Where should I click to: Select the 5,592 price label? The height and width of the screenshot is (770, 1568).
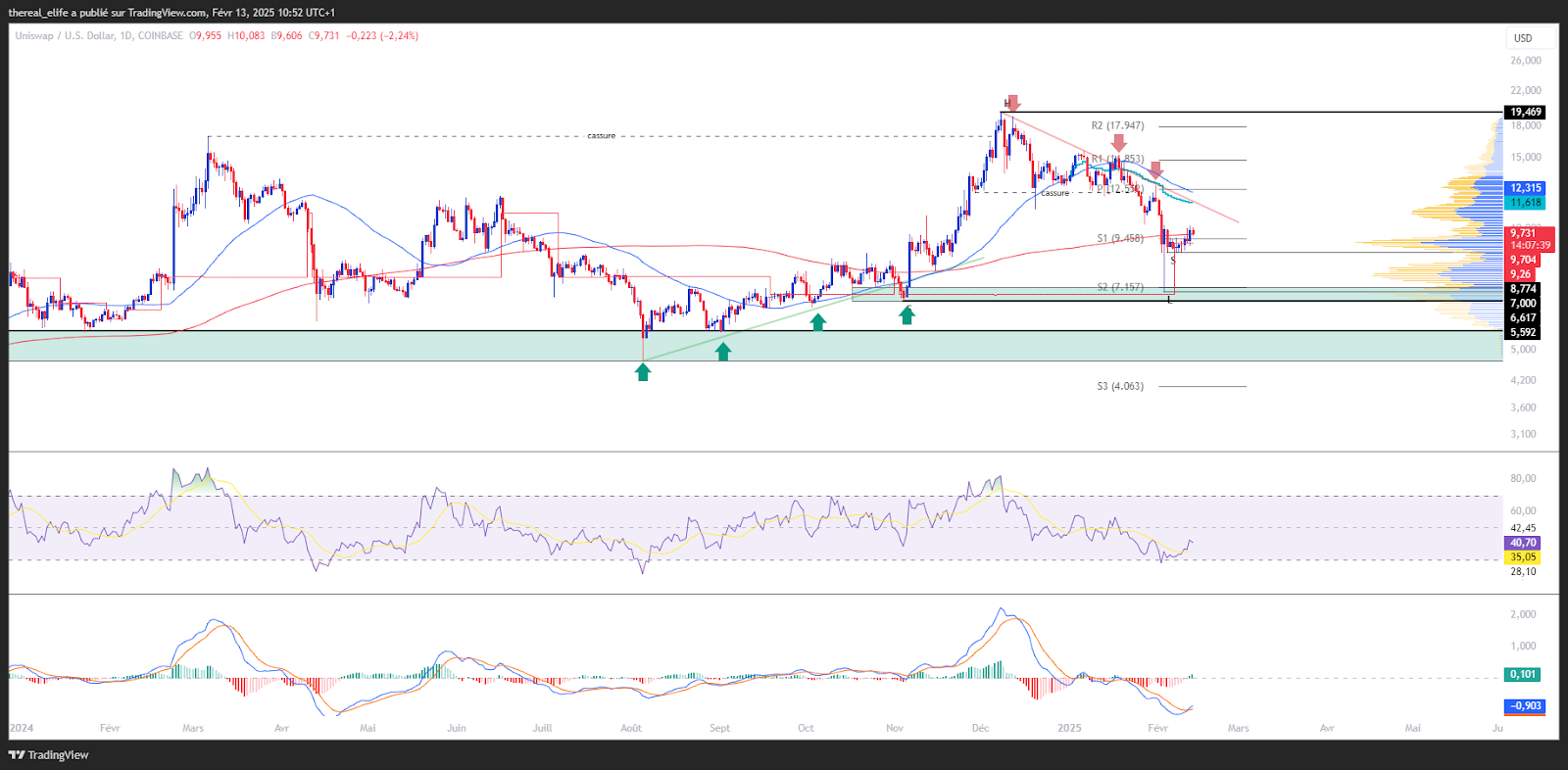[x=1523, y=333]
